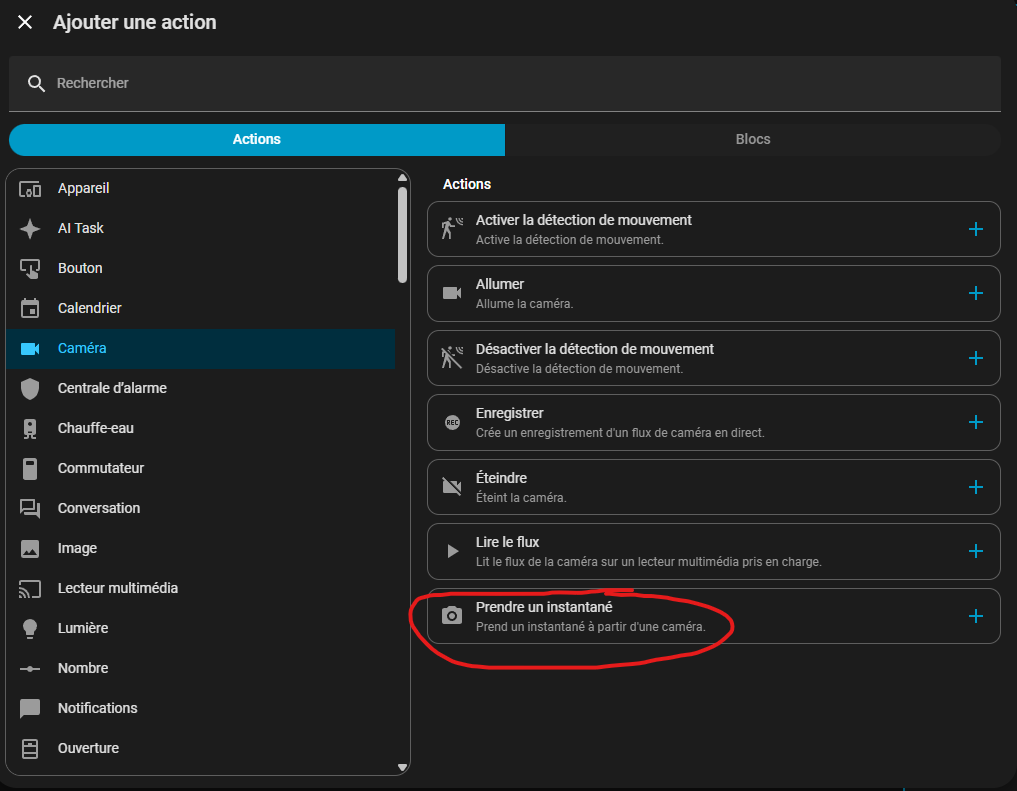Add the Prendre un instantané action with plus

point(976,615)
